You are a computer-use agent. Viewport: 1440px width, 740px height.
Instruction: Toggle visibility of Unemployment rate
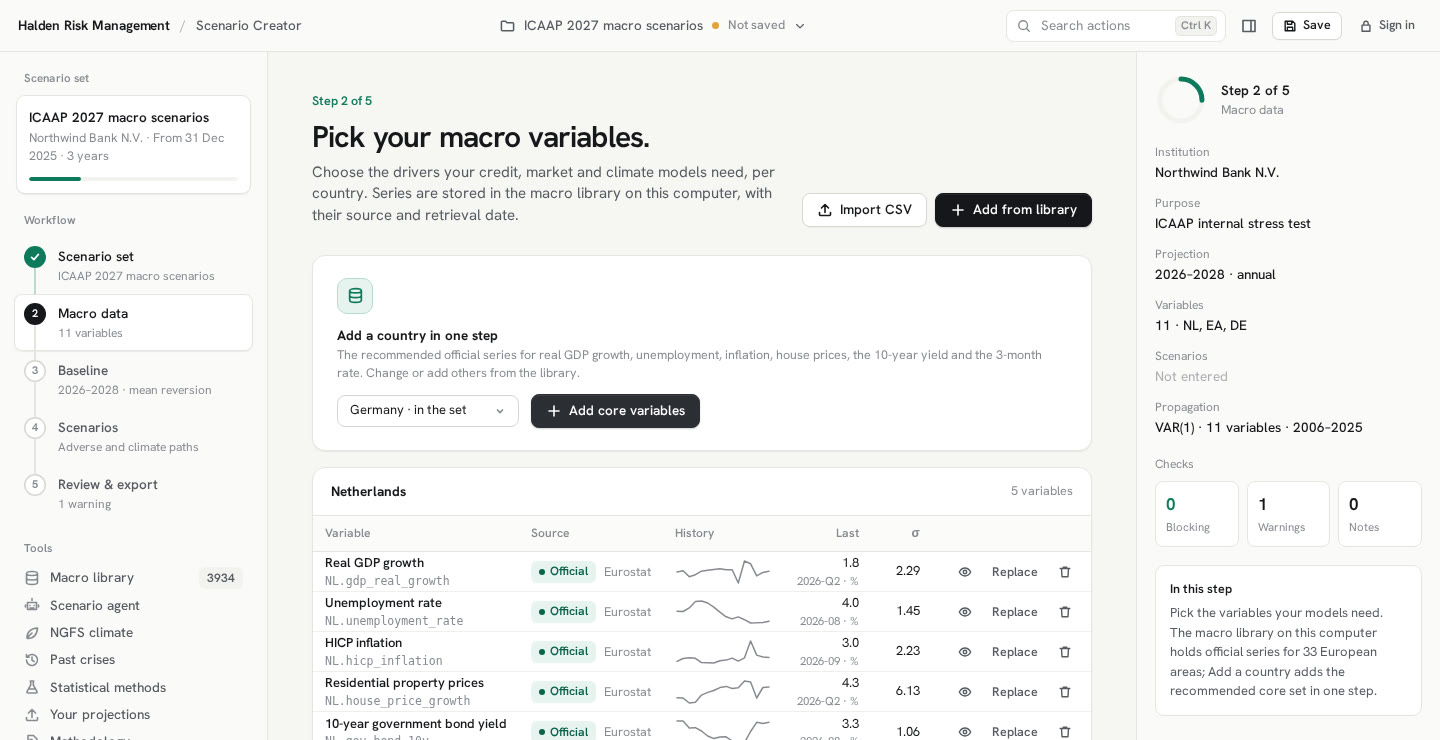coord(965,612)
